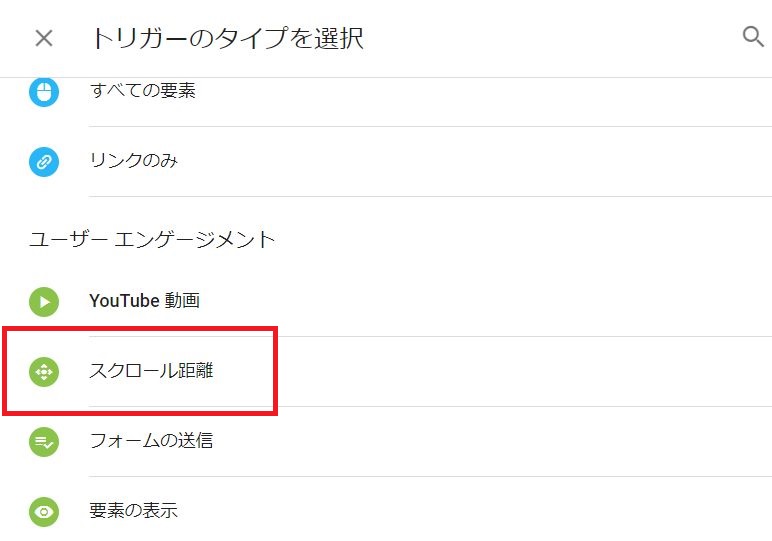Click the ユーザー エンゲージメント section heading
Screen dimensions: 772x541
pyautogui.click(x=152, y=240)
